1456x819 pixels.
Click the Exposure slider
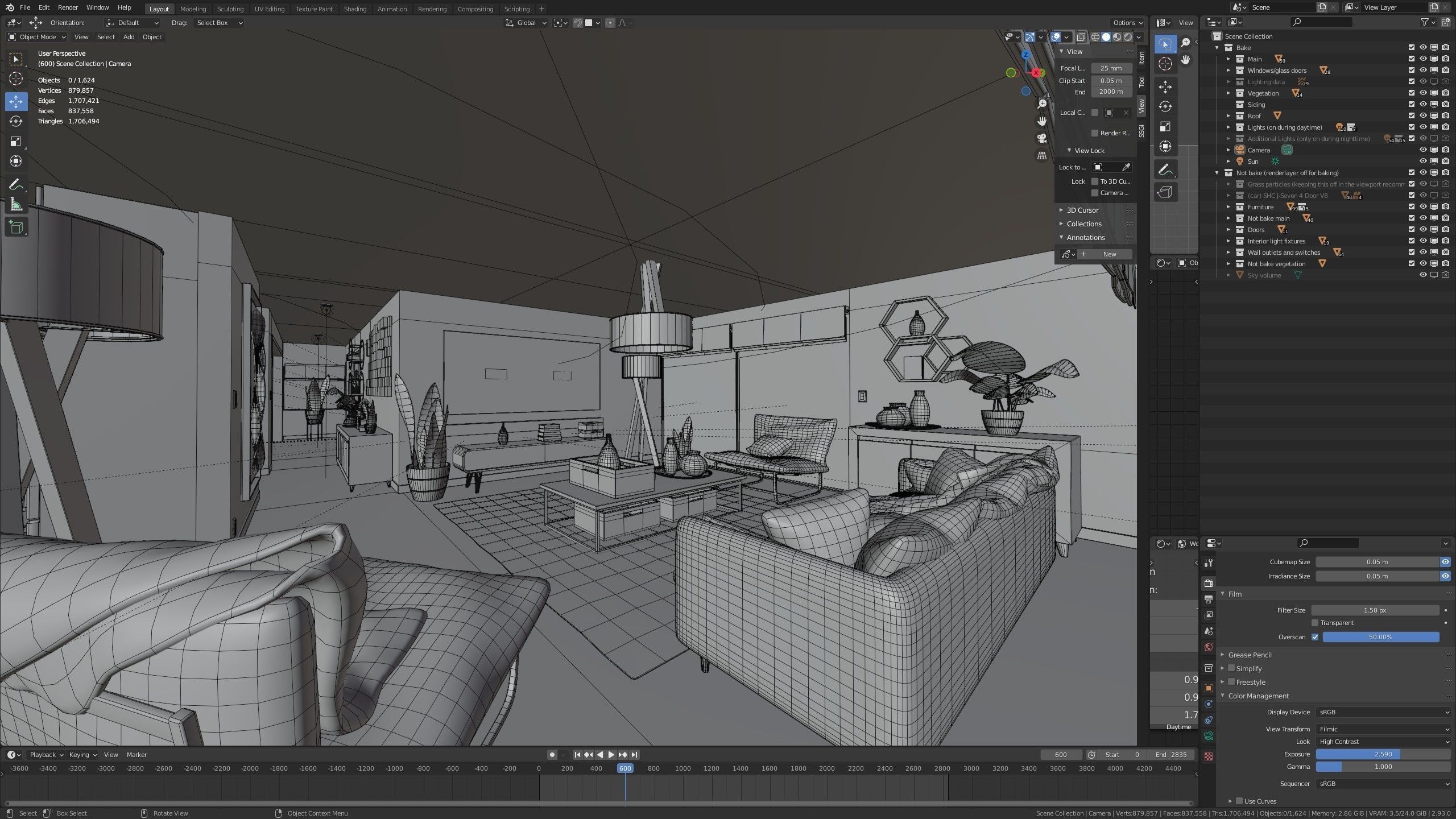1383,754
